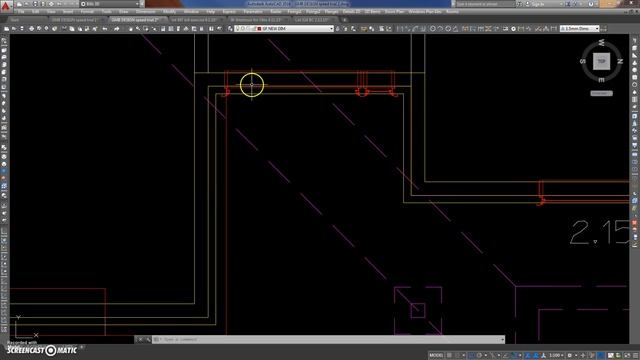Expand the Help dropdown arrow in title bar

pos(596,4)
